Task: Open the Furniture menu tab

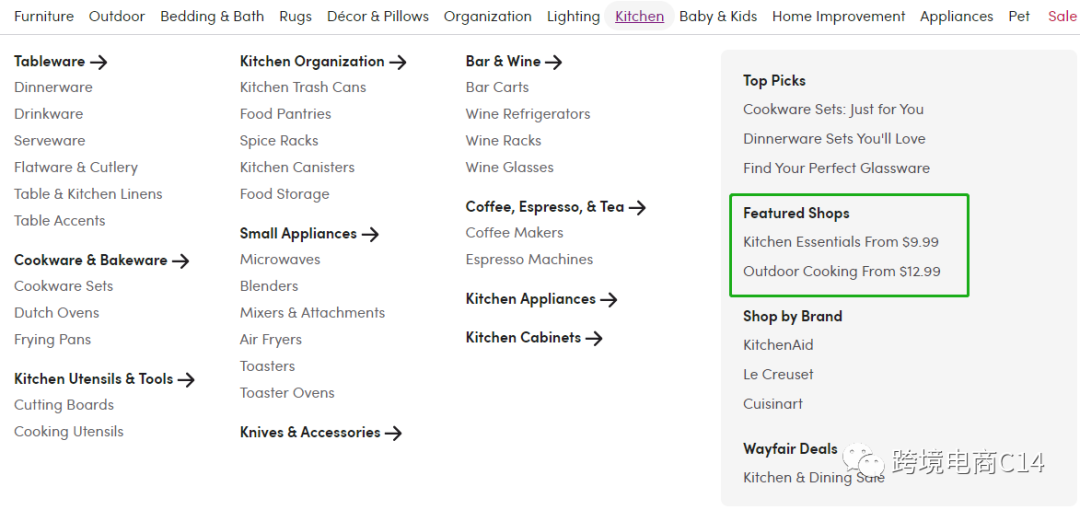Action: 44,16
